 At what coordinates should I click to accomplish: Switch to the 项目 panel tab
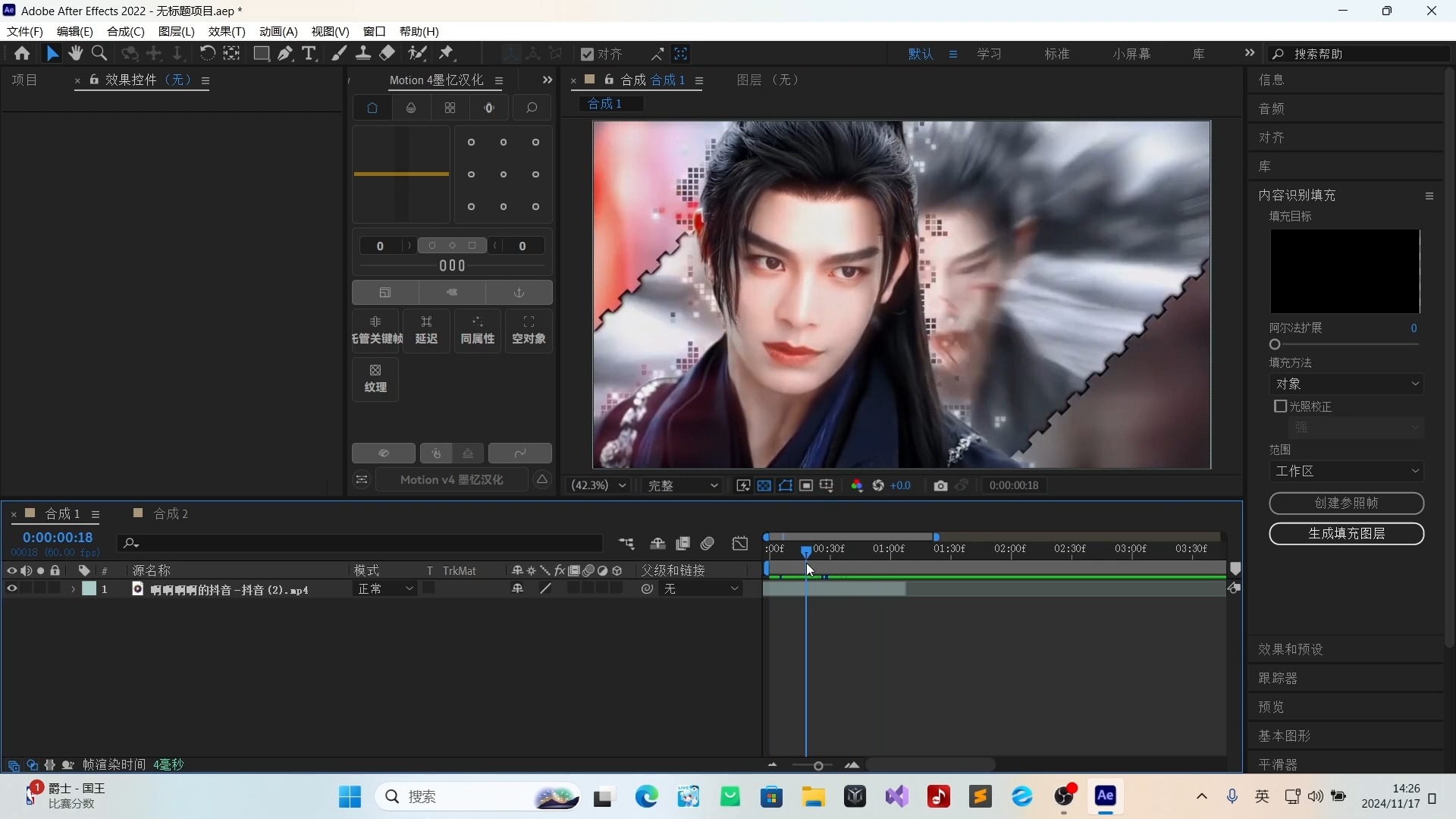[24, 80]
